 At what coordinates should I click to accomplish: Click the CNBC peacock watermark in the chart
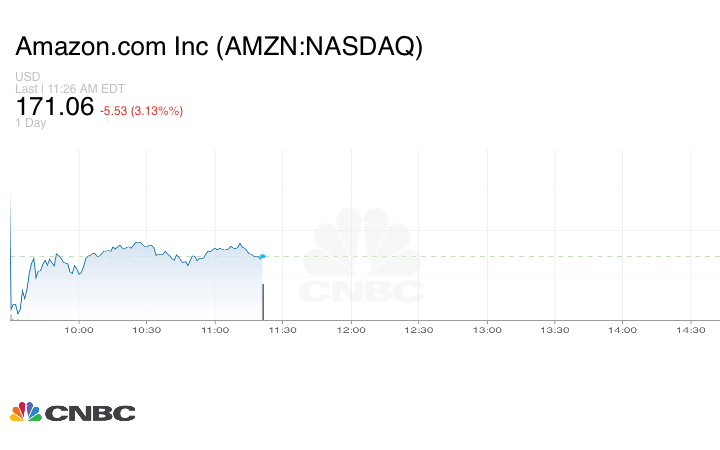(362, 258)
